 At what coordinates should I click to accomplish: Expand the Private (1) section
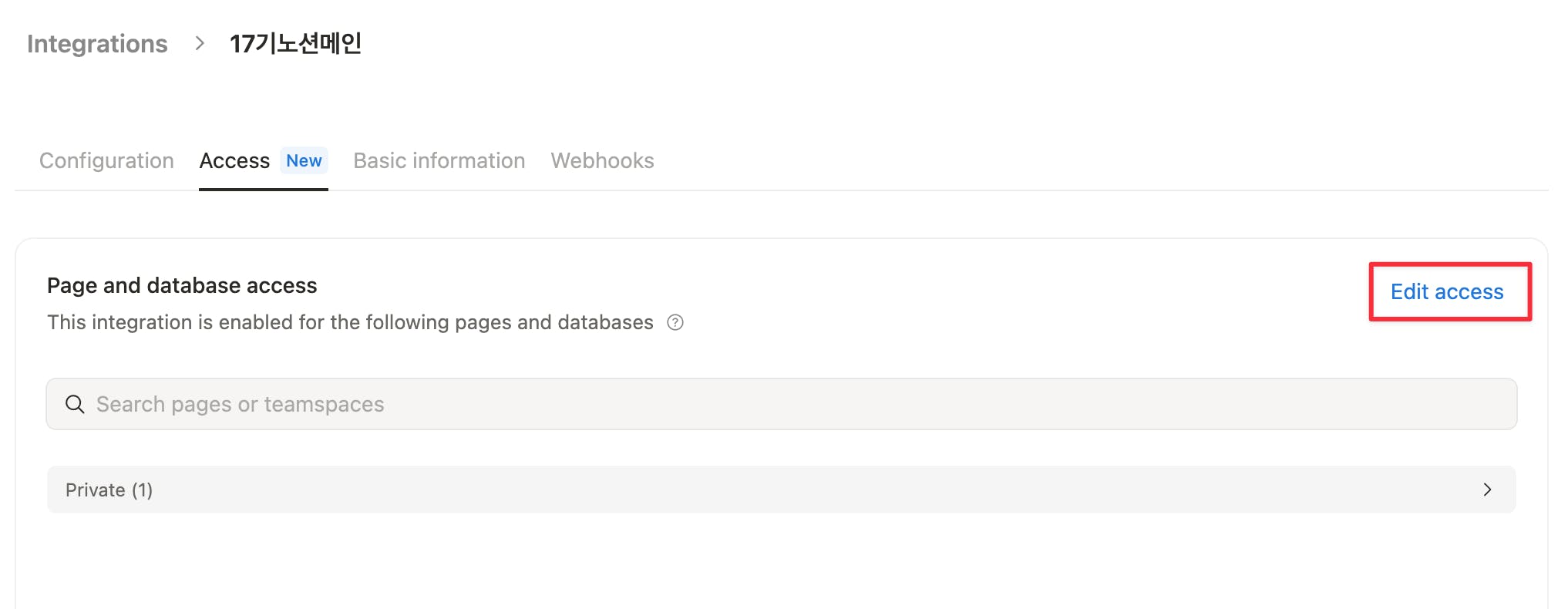tap(782, 490)
